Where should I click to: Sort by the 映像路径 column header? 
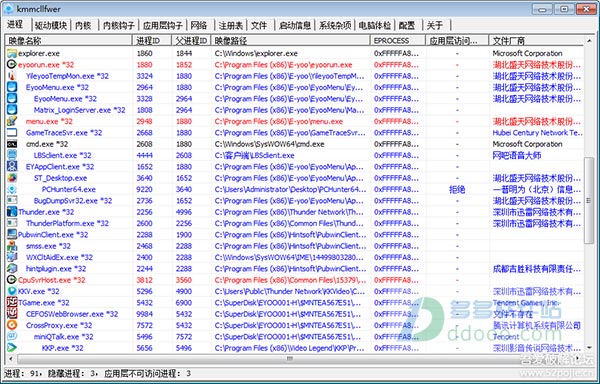click(x=291, y=41)
